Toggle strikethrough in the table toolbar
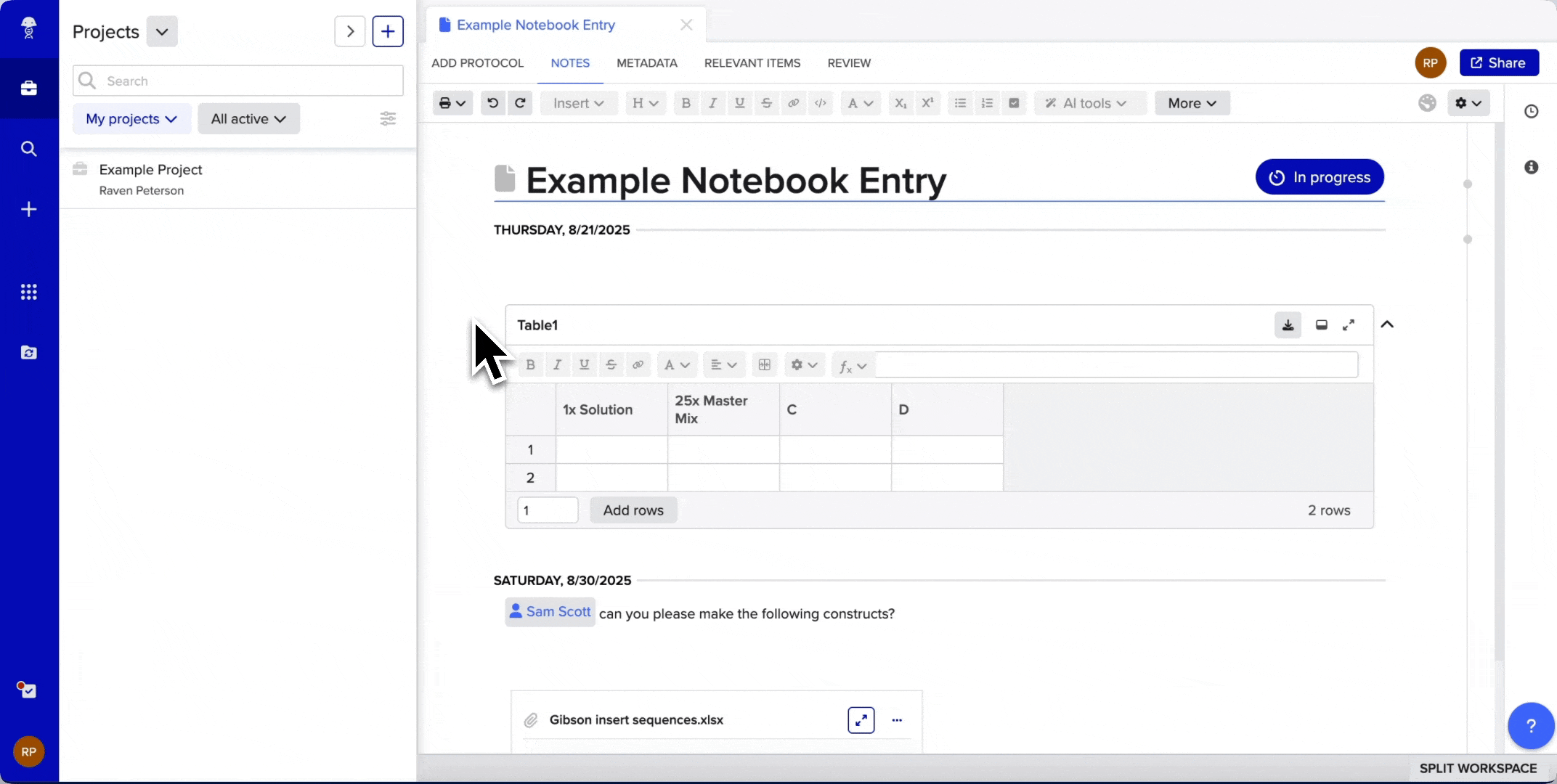The image size is (1557, 784). tap(611, 364)
